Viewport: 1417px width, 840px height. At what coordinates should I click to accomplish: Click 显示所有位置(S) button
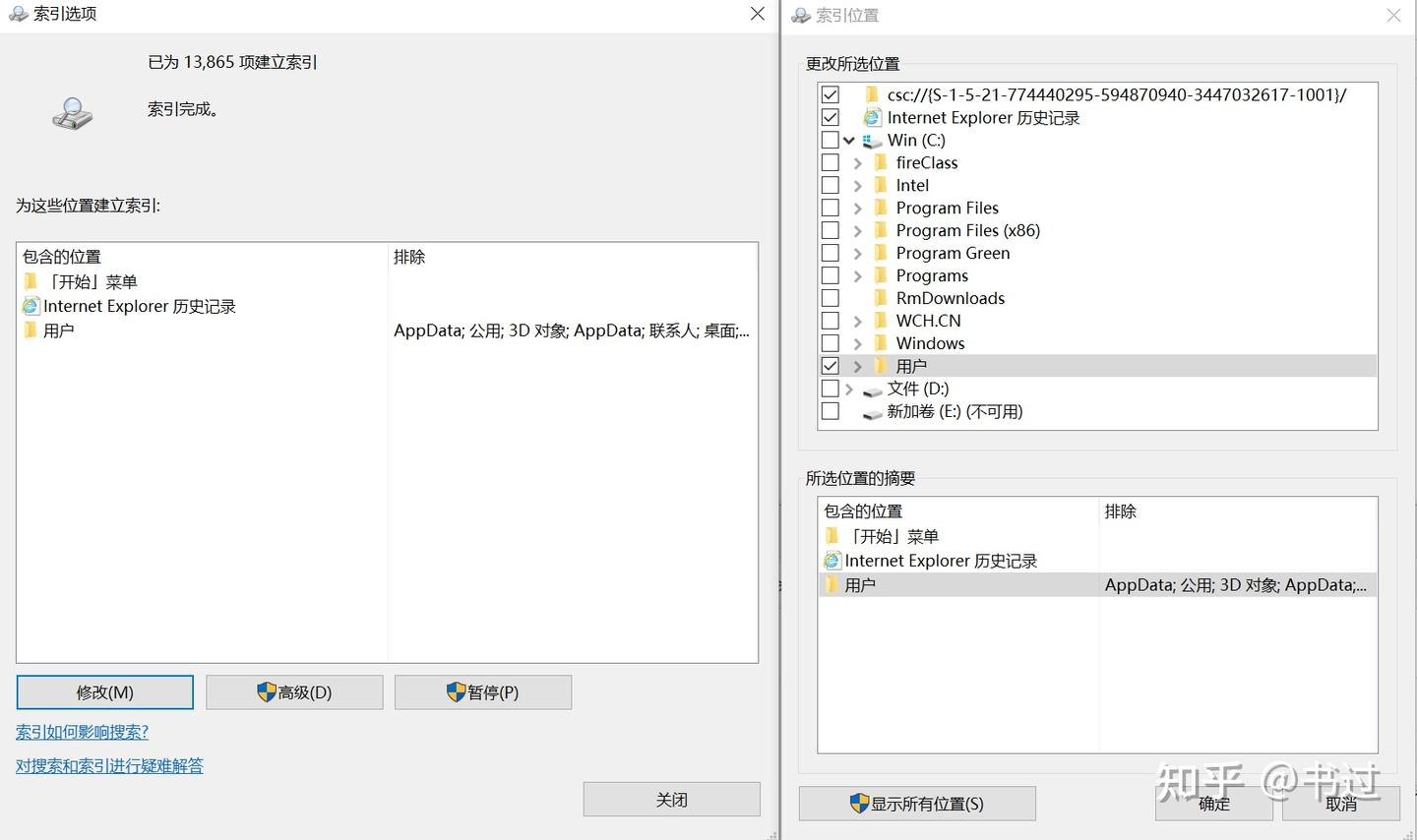(917, 804)
